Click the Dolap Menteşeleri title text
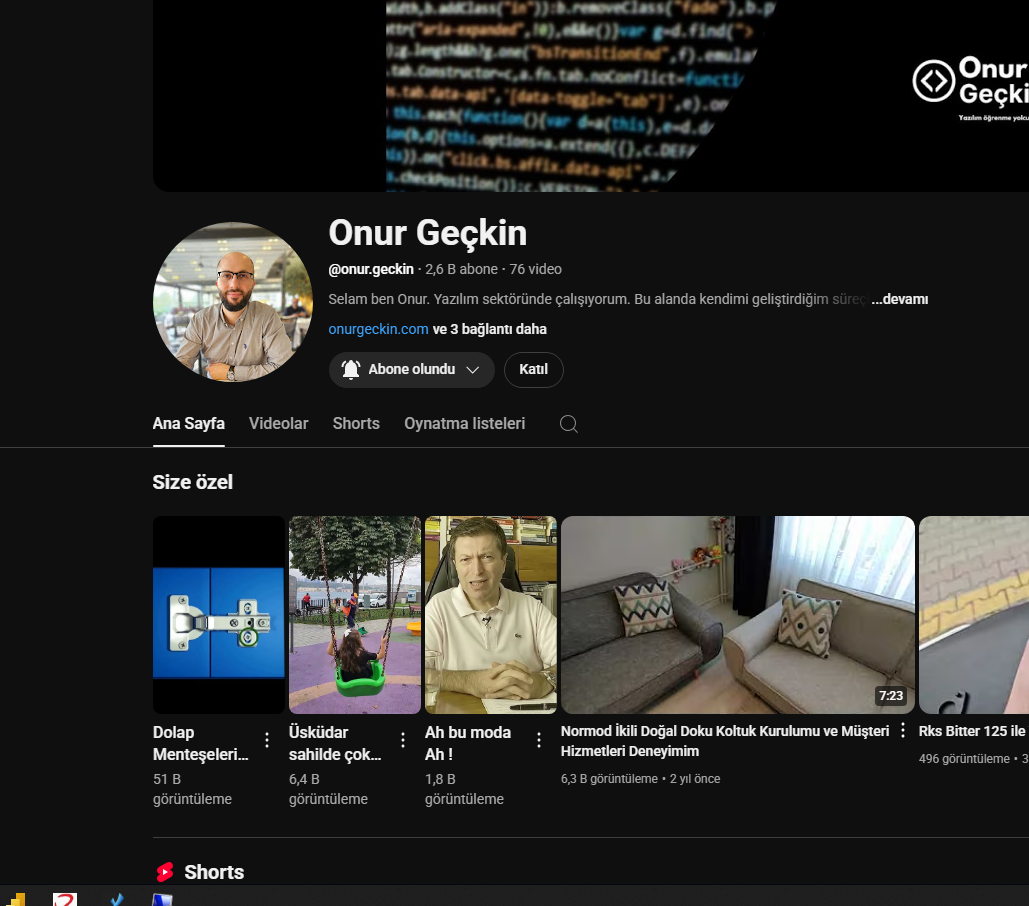This screenshot has height=906, width=1029. 201,743
